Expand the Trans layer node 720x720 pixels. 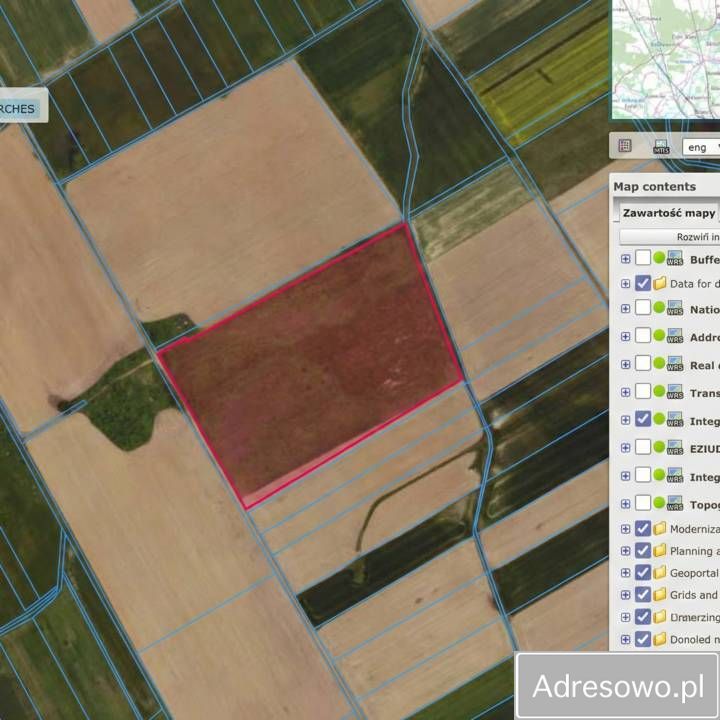625,393
